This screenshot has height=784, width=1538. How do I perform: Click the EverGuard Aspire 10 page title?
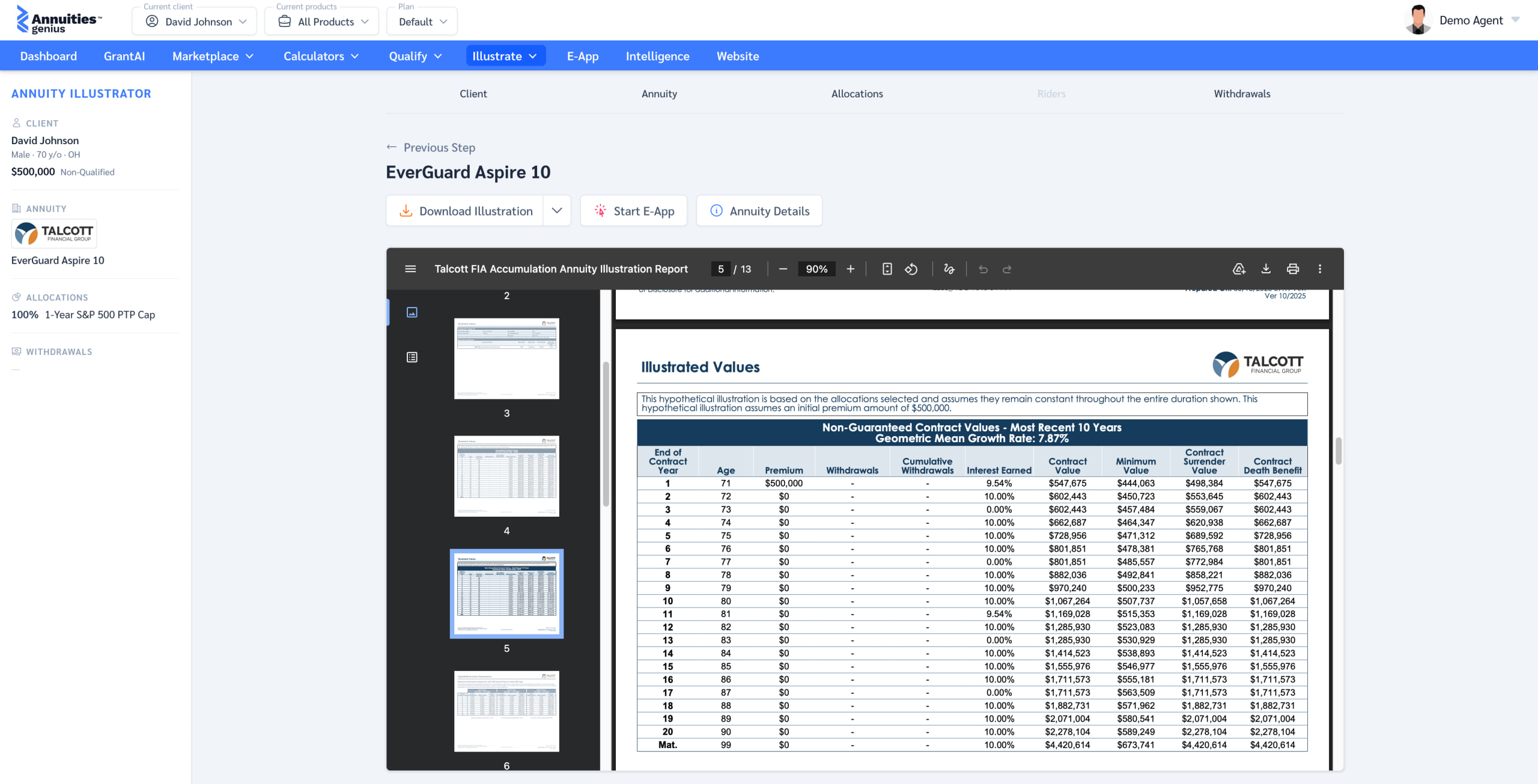(x=468, y=172)
